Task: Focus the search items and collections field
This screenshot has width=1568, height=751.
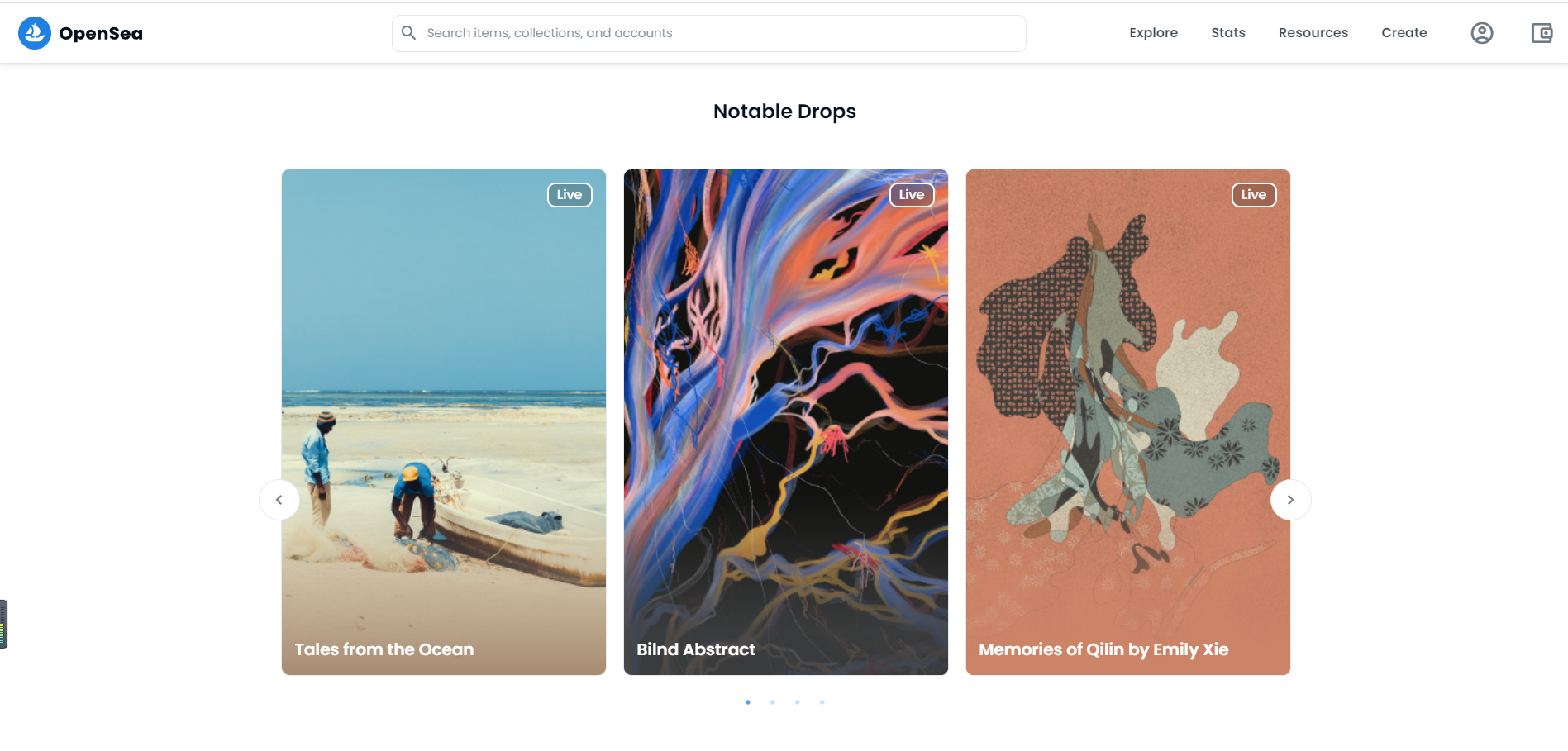Action: click(x=709, y=33)
